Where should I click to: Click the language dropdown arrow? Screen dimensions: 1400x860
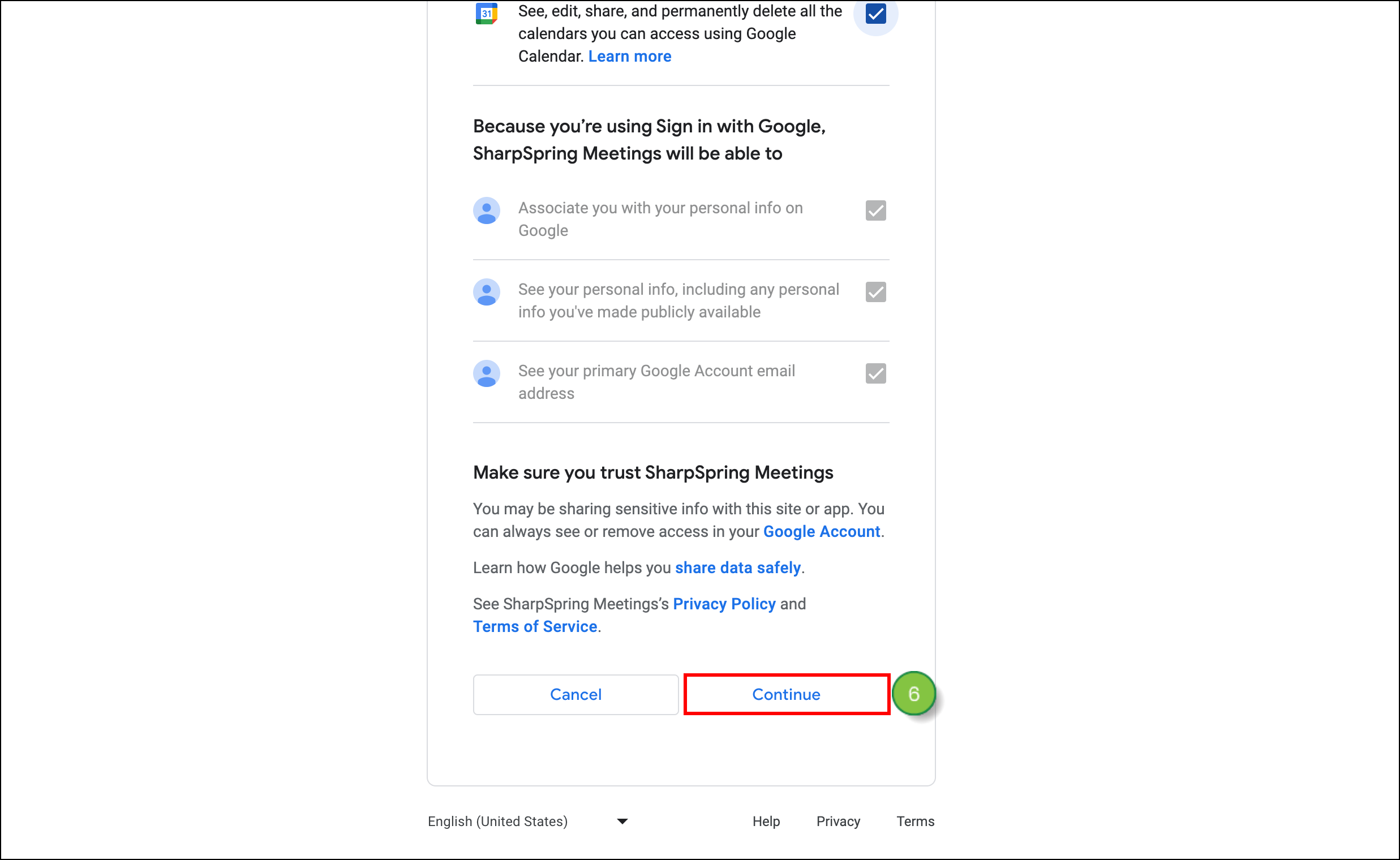pos(622,822)
